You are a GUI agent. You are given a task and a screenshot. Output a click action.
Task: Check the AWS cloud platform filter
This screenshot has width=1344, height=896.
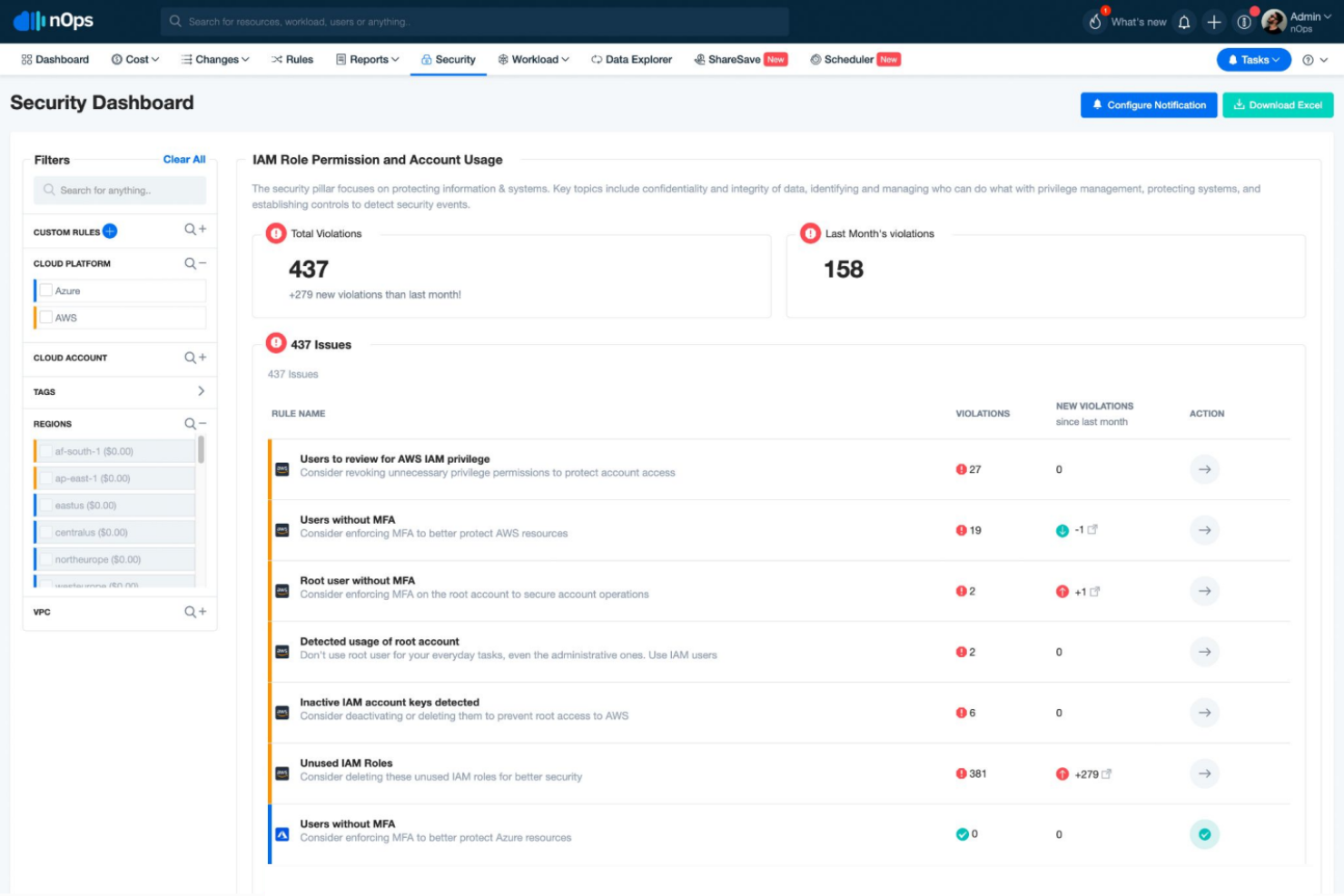46,317
